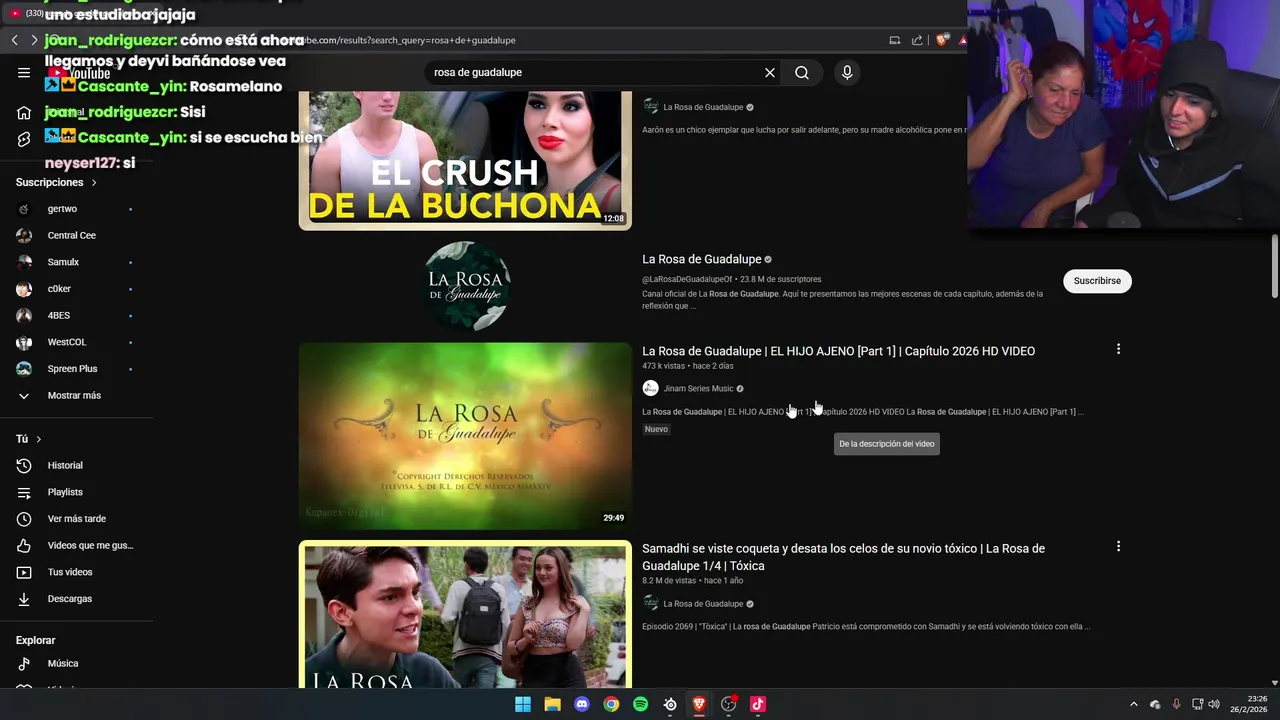Click the network icon in system tray
This screenshot has width=1280, height=720.
click(x=1198, y=704)
